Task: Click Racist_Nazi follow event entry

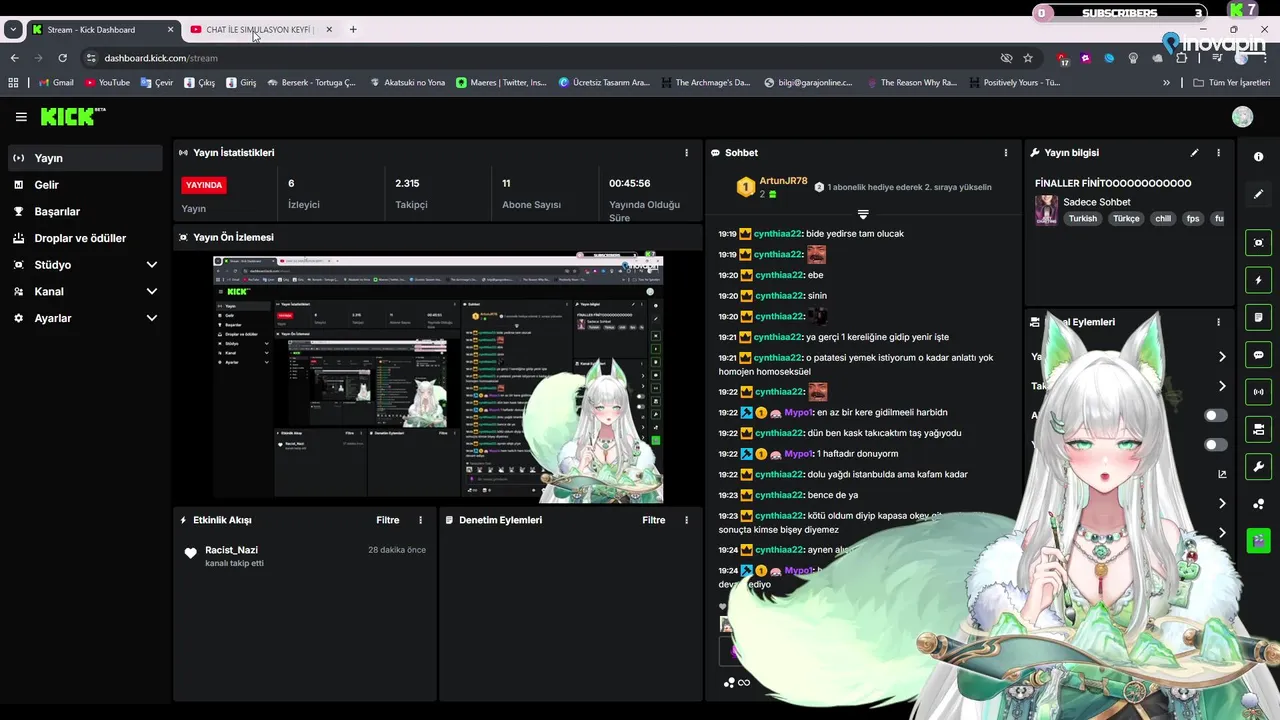Action: [305, 556]
